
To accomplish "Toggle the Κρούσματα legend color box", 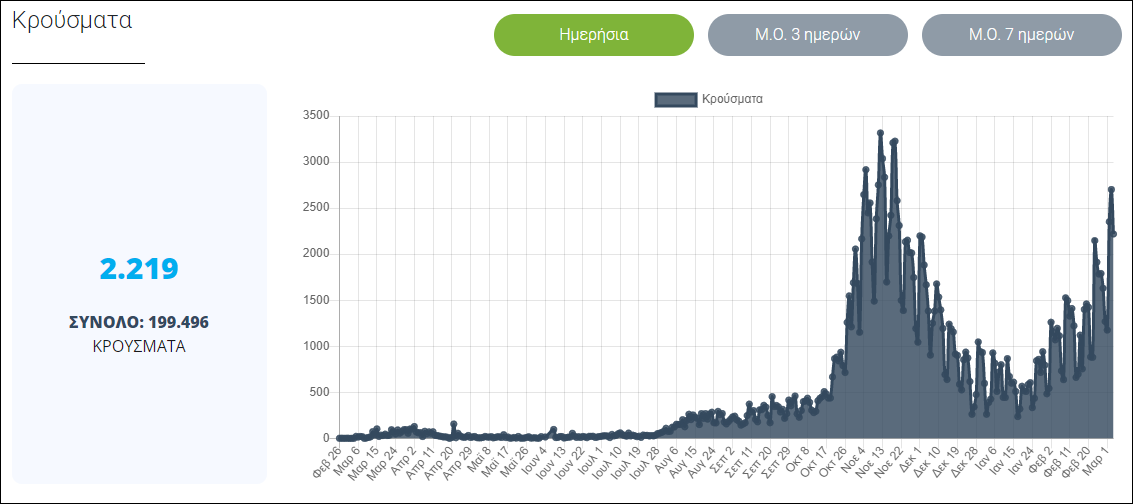I will (675, 99).
